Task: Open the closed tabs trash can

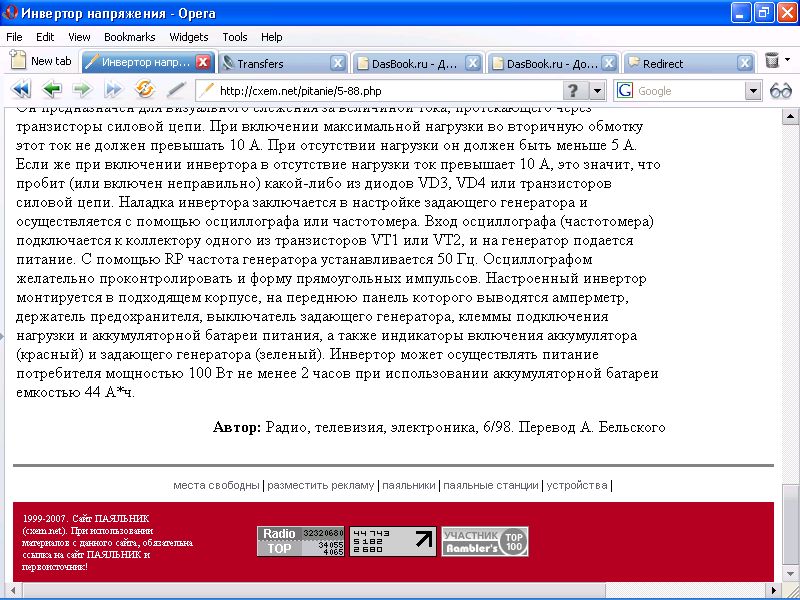Action: click(771, 62)
